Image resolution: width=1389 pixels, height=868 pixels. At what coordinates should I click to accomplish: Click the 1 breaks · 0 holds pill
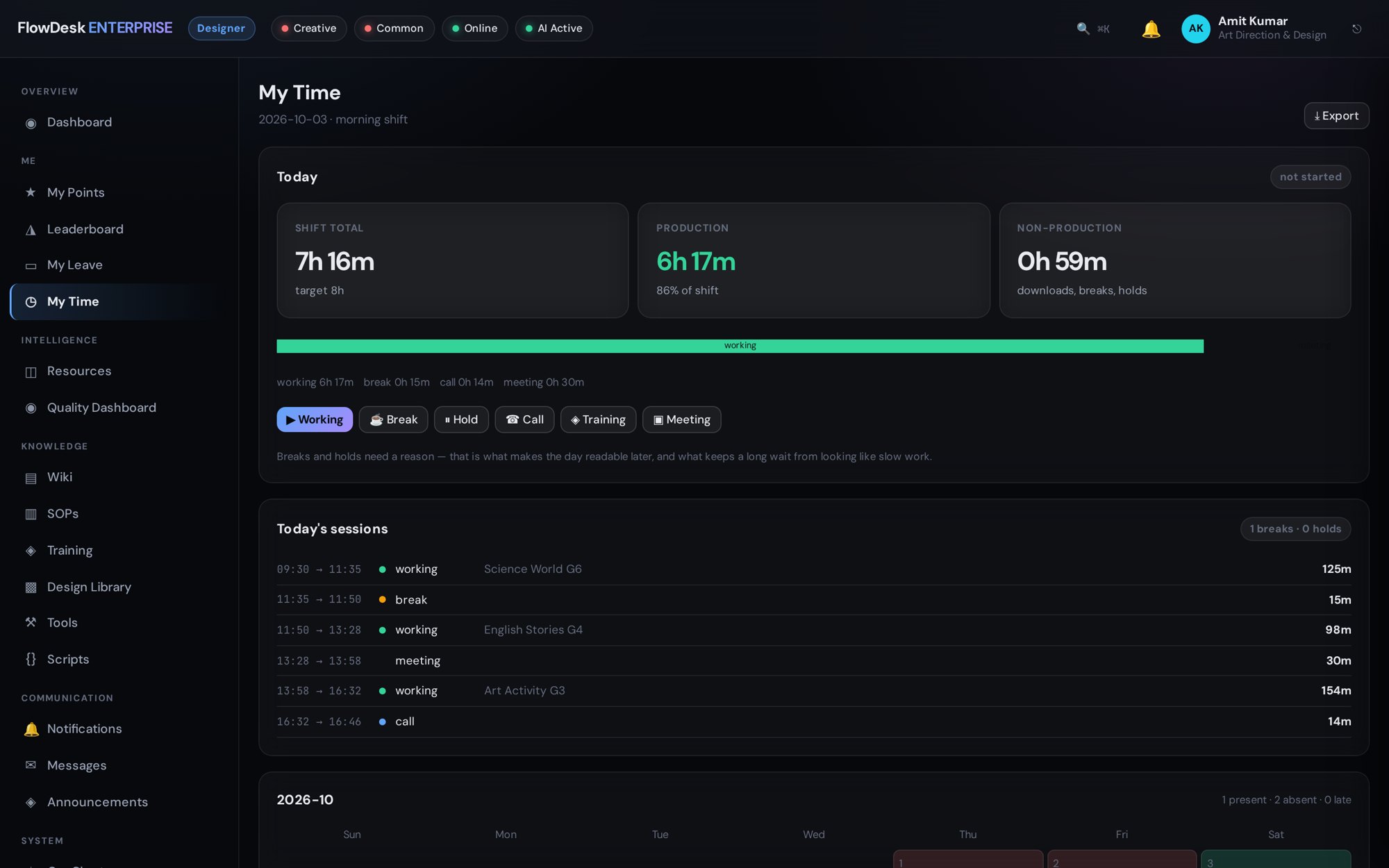[1295, 529]
